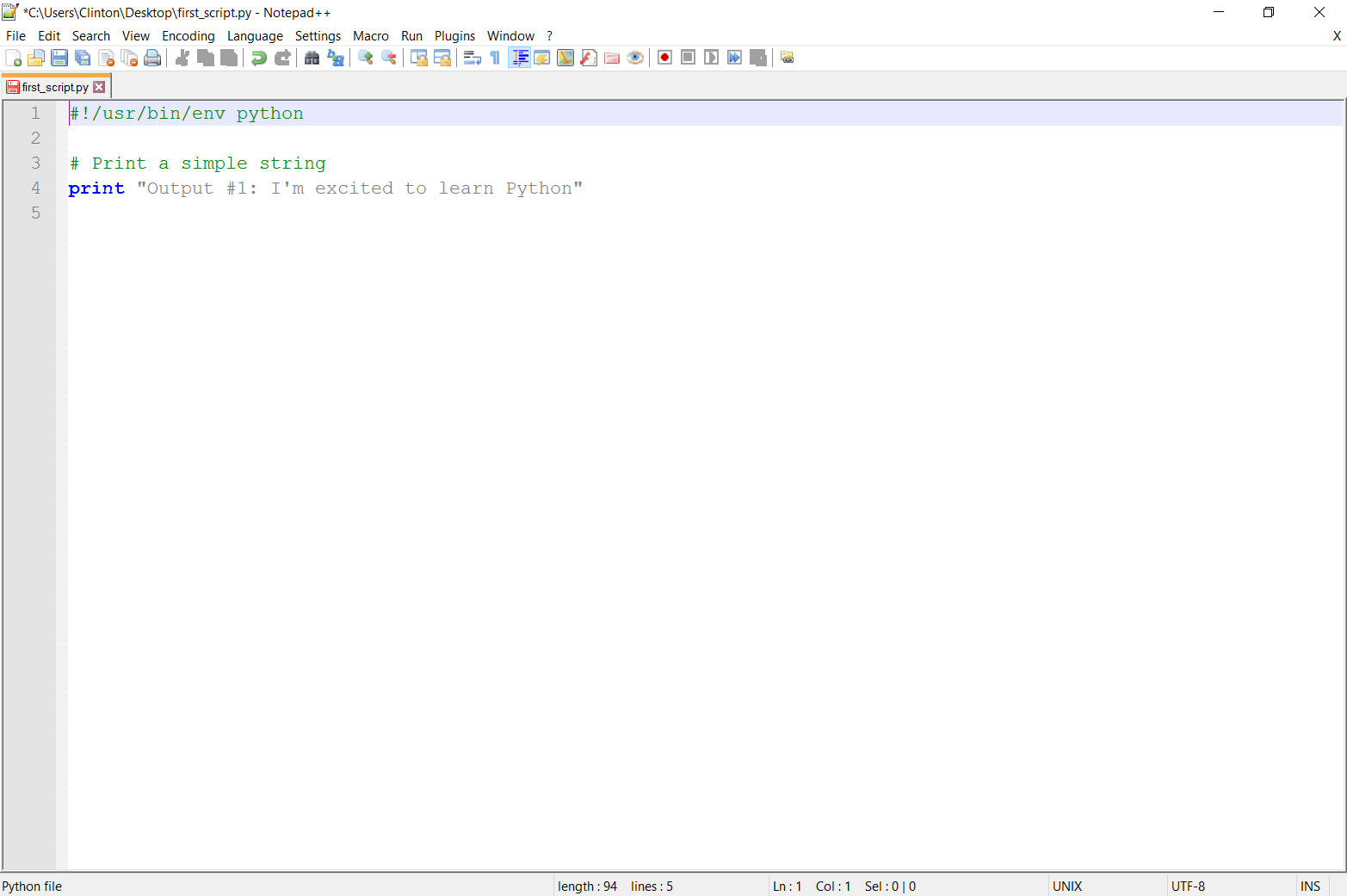1347x896 pixels.
Task: Click the UTF-8 encoding status field
Action: point(1188,887)
